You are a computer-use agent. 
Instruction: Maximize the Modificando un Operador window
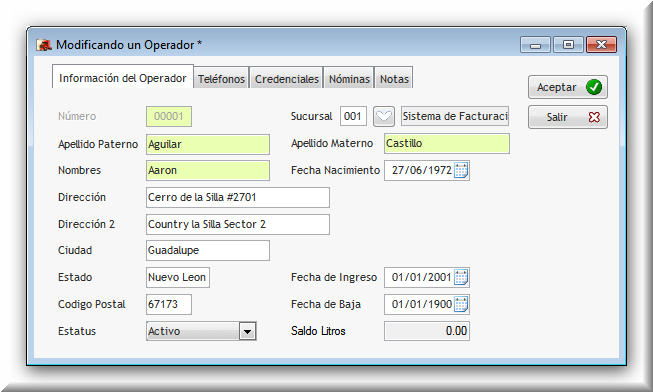[568, 45]
